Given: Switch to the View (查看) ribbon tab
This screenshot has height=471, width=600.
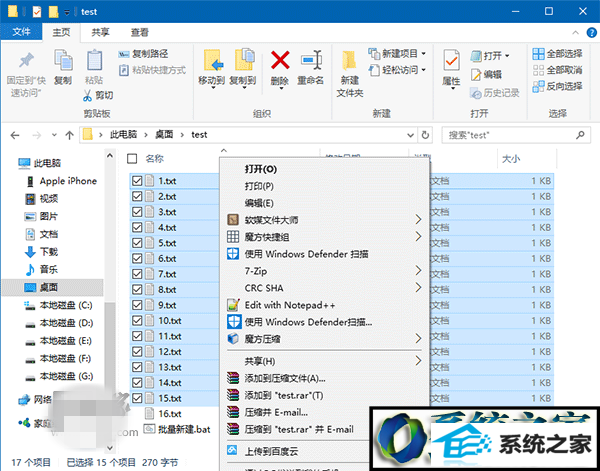Looking at the screenshot, I should pos(139,33).
